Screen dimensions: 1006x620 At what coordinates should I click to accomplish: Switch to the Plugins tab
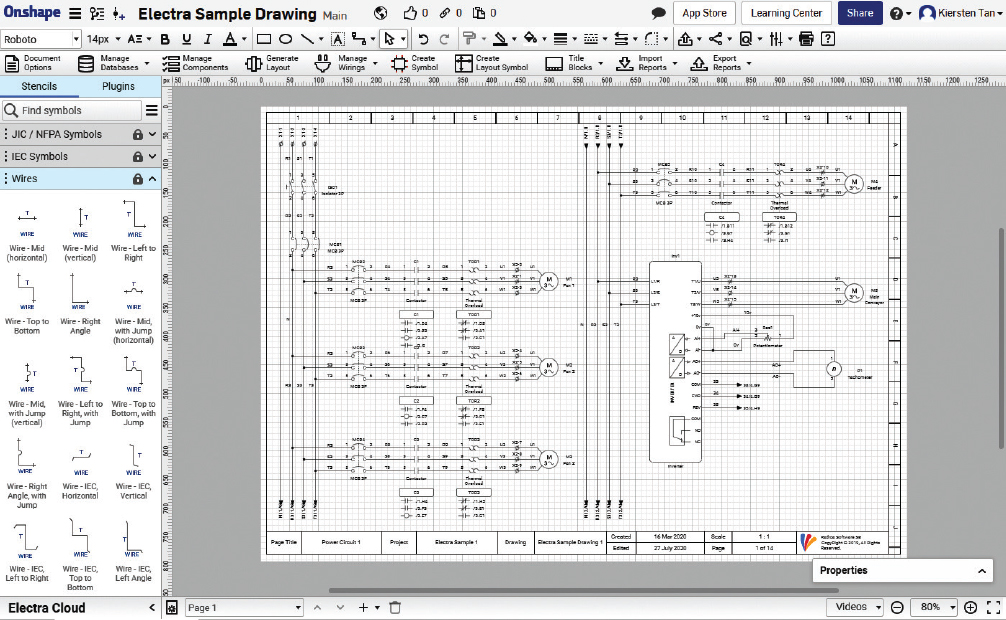pyautogui.click(x=118, y=87)
